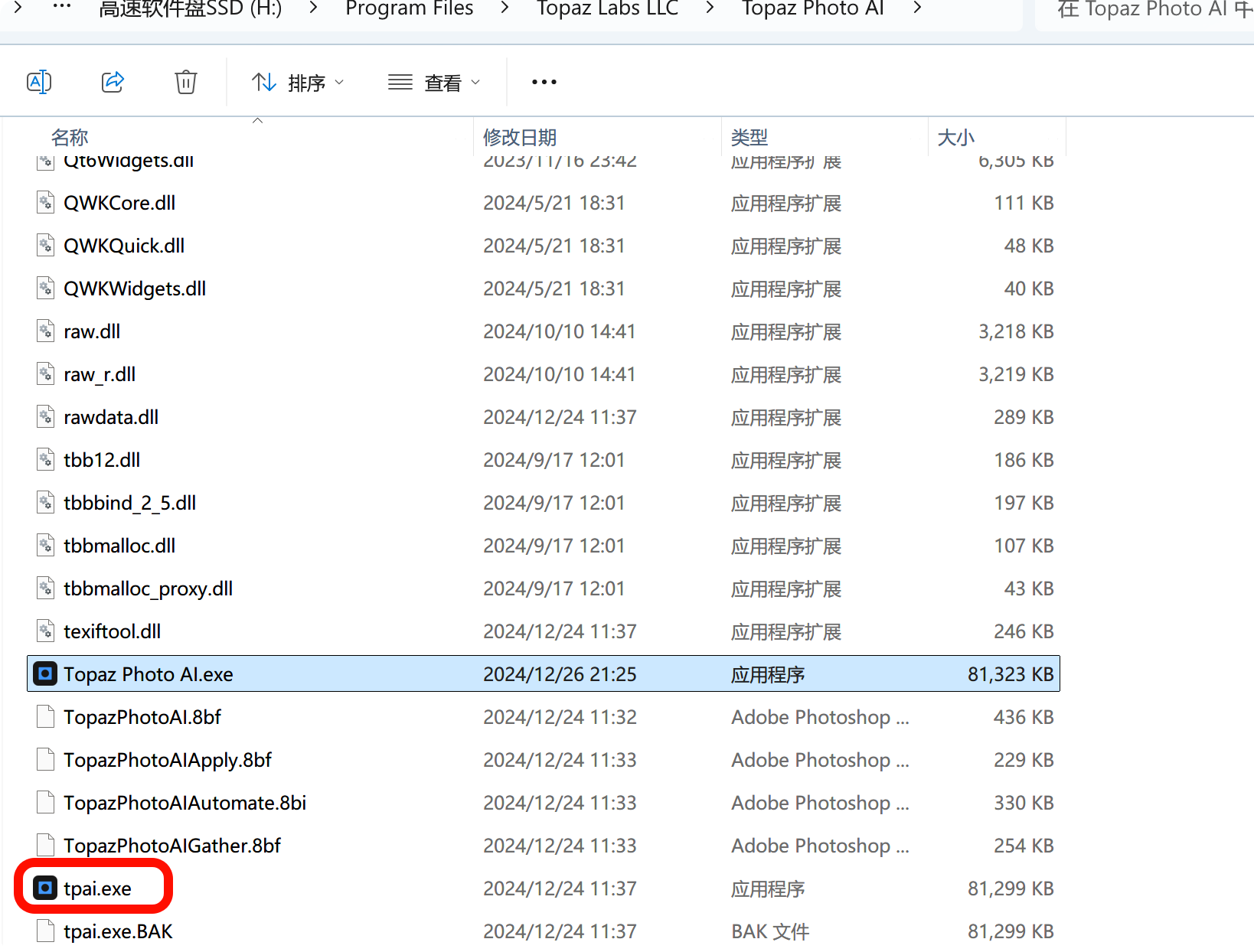The image size is (1254, 952).
Task: Select the tbbbind_2_5.dll file icon
Action: tap(46, 503)
